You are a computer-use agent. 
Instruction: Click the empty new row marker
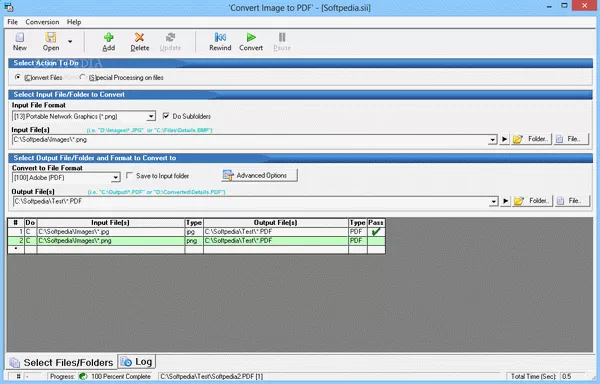click(16, 249)
